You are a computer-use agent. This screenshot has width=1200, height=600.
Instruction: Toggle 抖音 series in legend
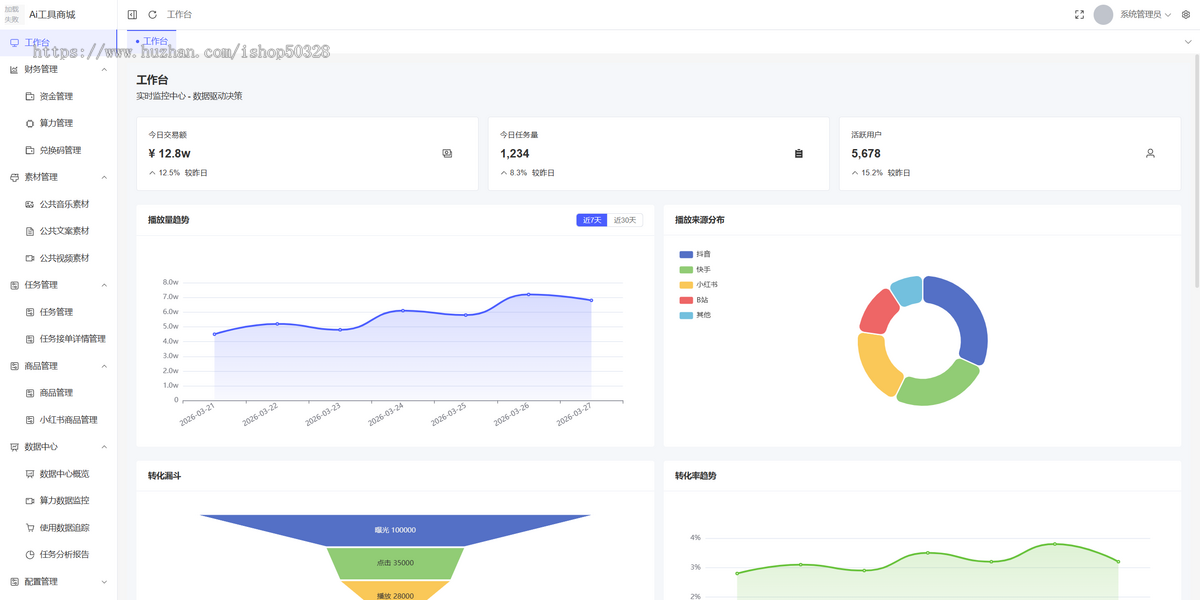click(x=695, y=255)
